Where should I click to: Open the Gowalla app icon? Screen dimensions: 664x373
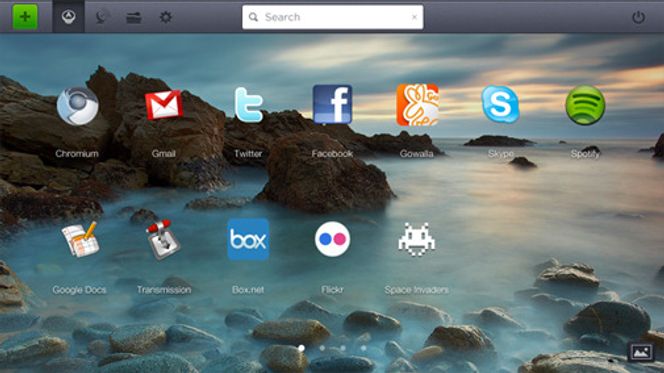(417, 105)
